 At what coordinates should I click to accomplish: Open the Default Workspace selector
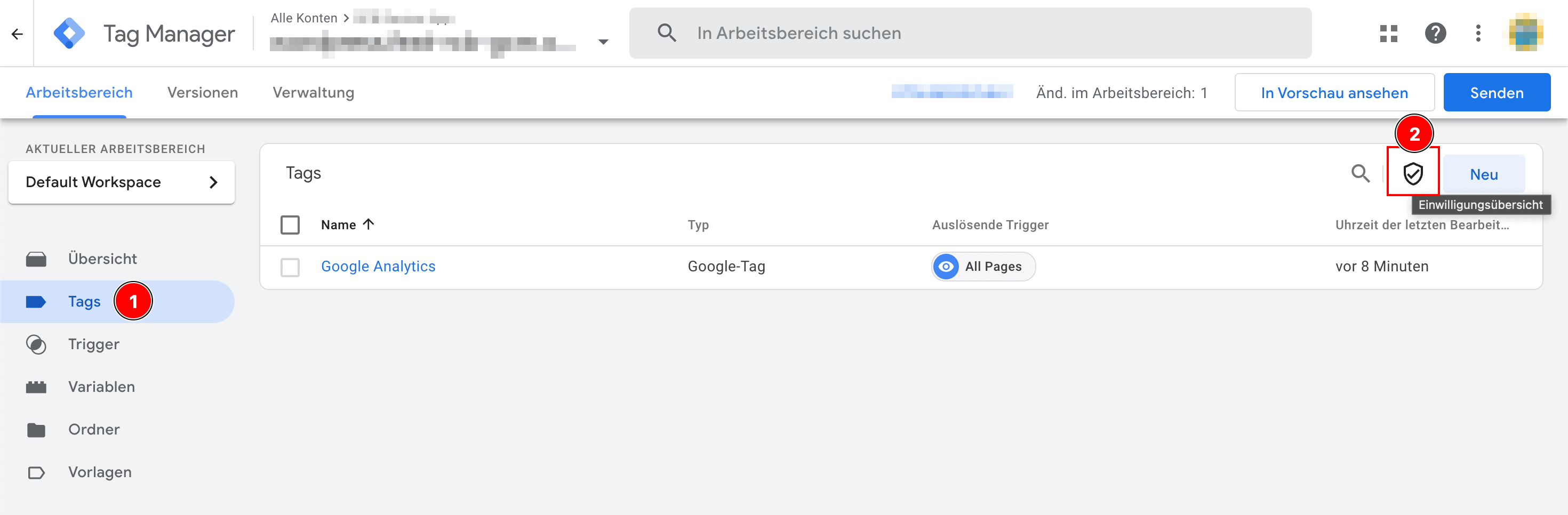(121, 182)
